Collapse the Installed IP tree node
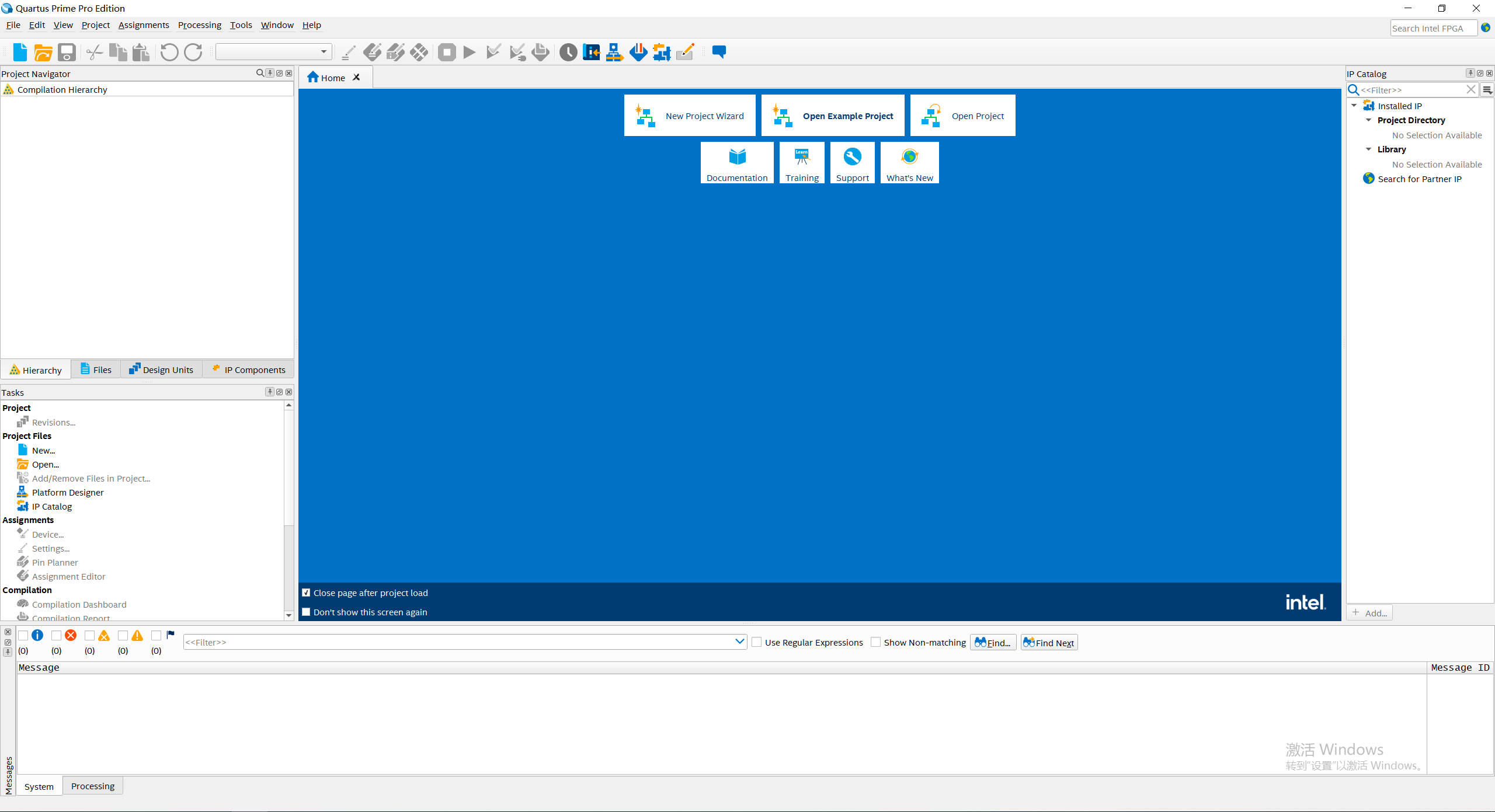The height and width of the screenshot is (812, 1495). (1354, 106)
